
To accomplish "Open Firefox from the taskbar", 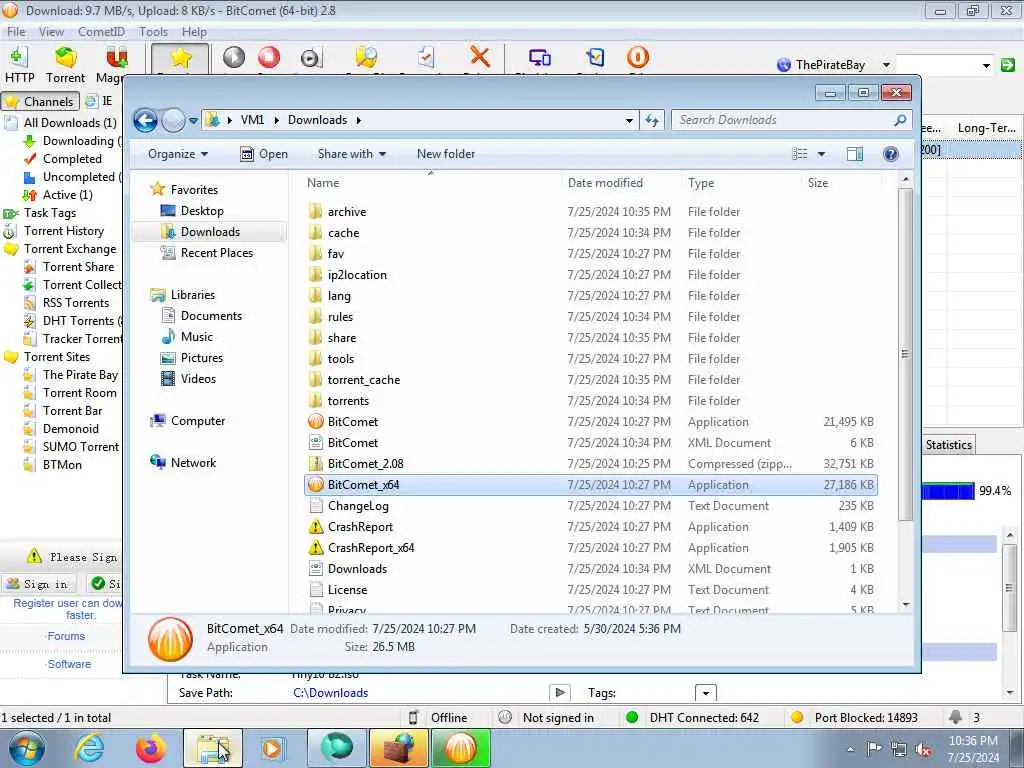I will [150, 748].
